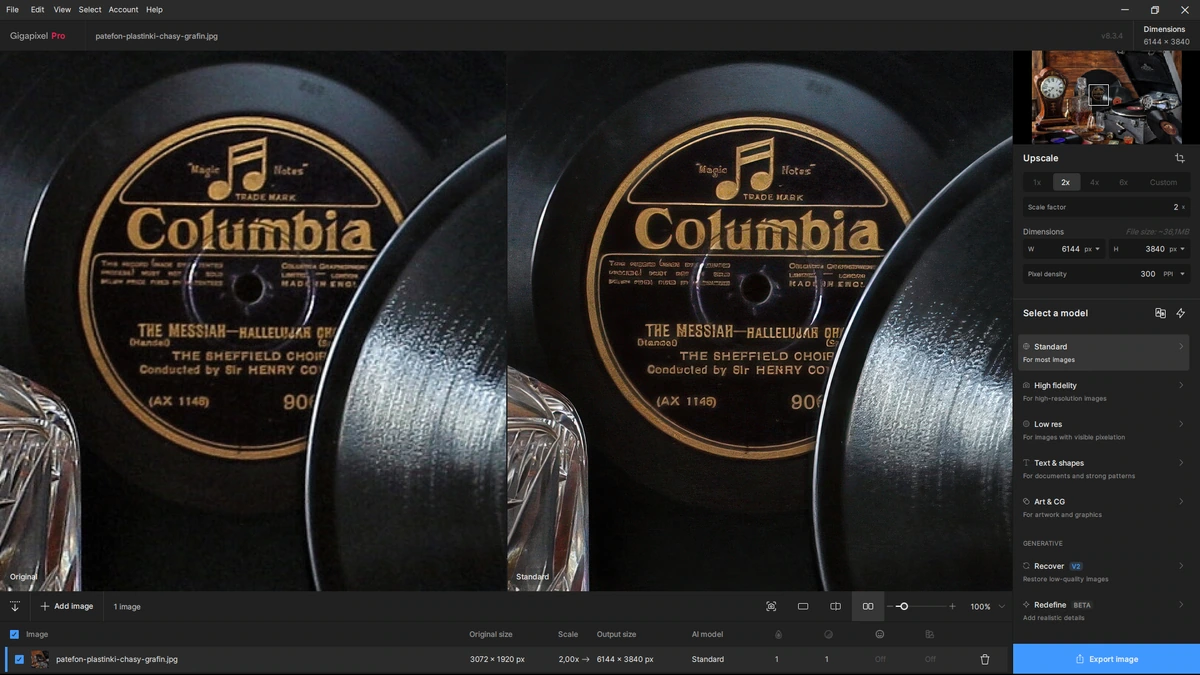Click the zoom in plus icon
1200x675 pixels.
click(952, 606)
